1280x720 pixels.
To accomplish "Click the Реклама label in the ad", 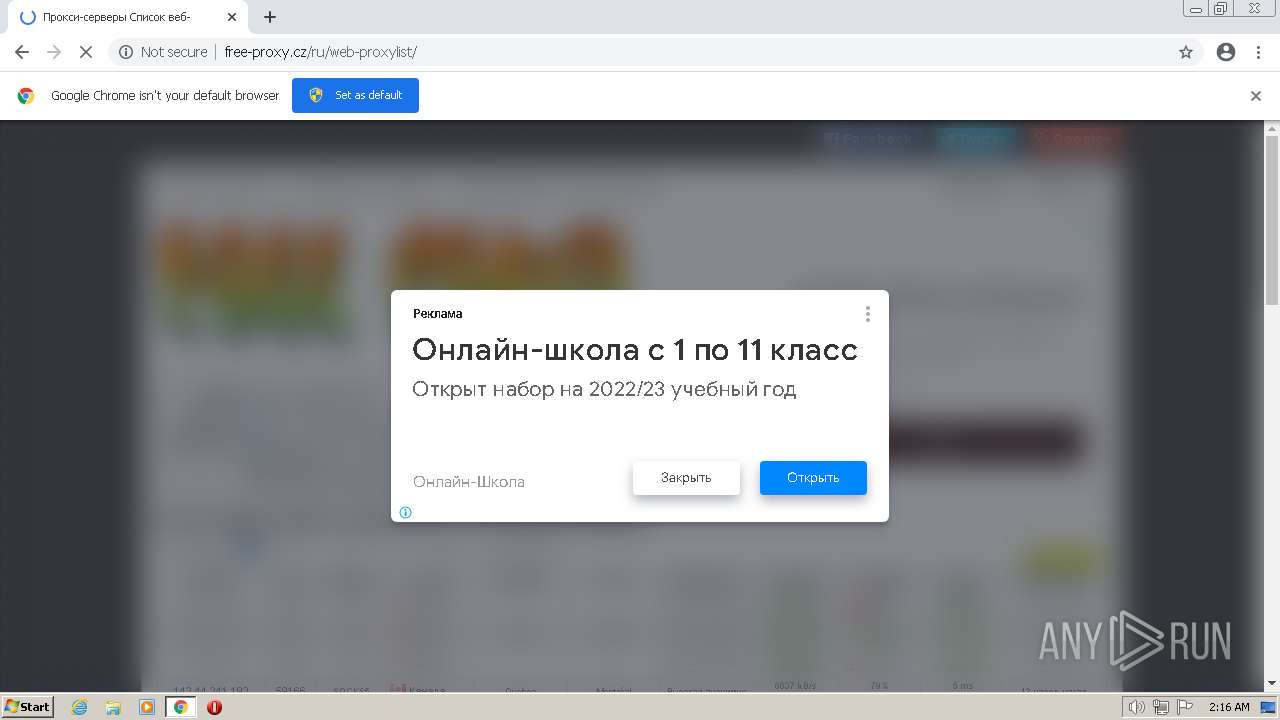I will 438,314.
